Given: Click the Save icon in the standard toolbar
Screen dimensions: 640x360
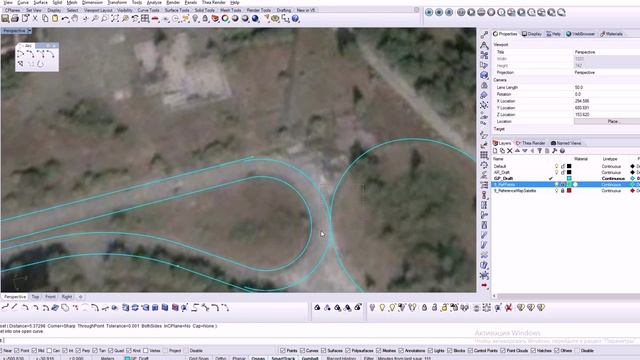Looking at the screenshot, I should pos(5,18).
